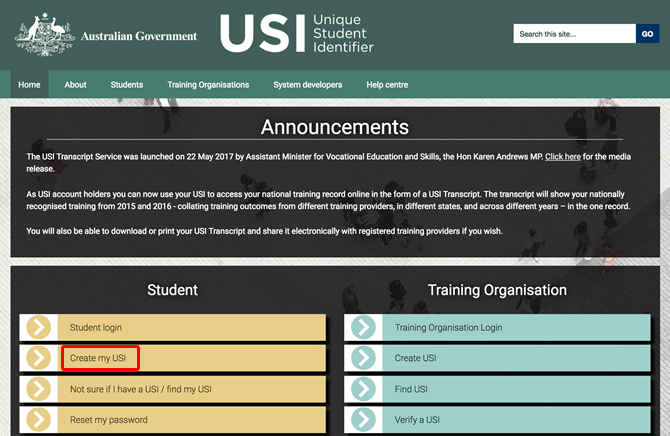Focus the Search this site input field
The width and height of the screenshot is (670, 436).
click(573, 34)
